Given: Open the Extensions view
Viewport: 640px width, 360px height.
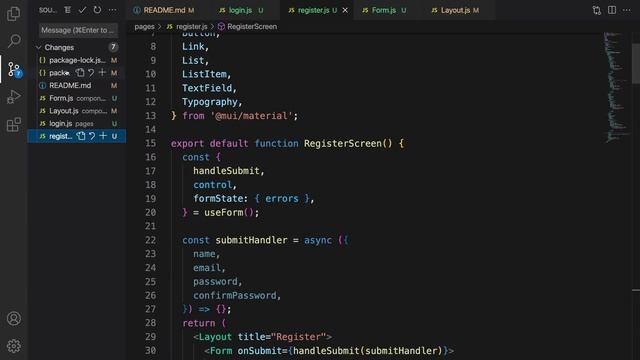Looking at the screenshot, I should point(13,124).
